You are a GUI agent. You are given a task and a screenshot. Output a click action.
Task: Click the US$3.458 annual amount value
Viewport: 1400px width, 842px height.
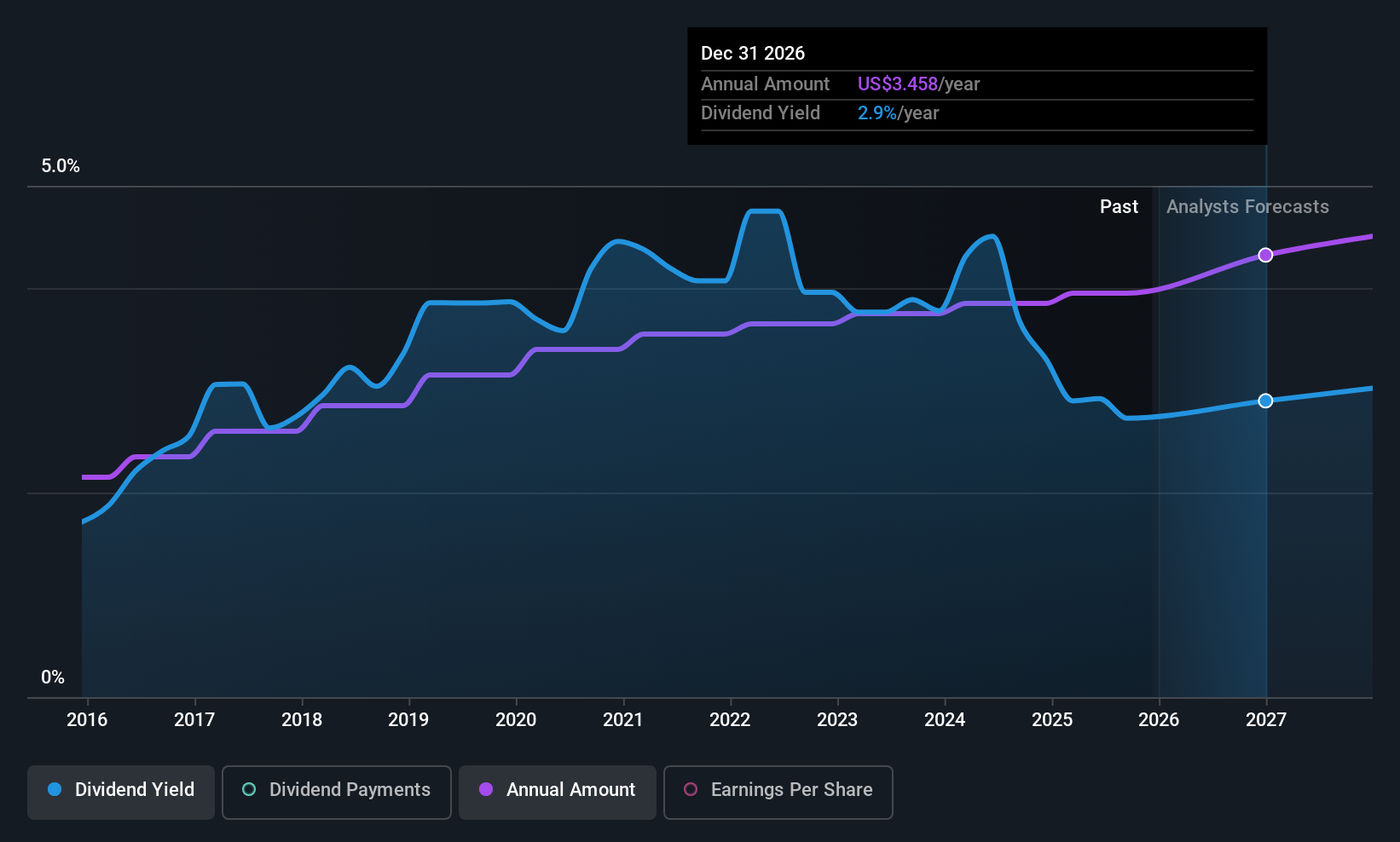[898, 84]
